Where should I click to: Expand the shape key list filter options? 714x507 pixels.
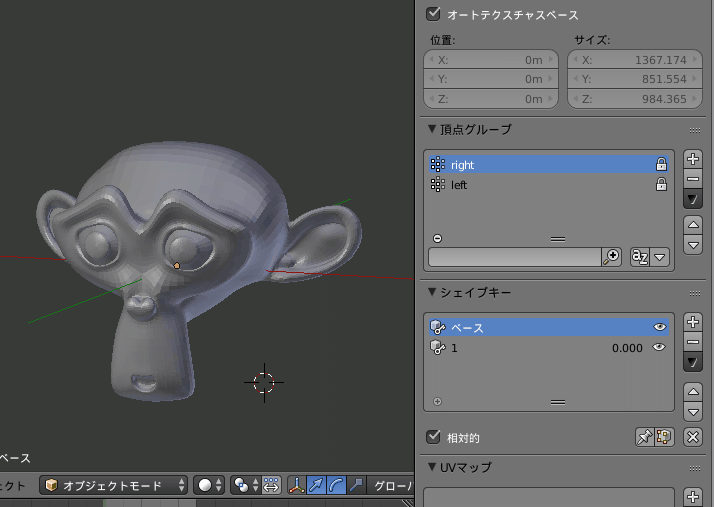tap(437, 401)
